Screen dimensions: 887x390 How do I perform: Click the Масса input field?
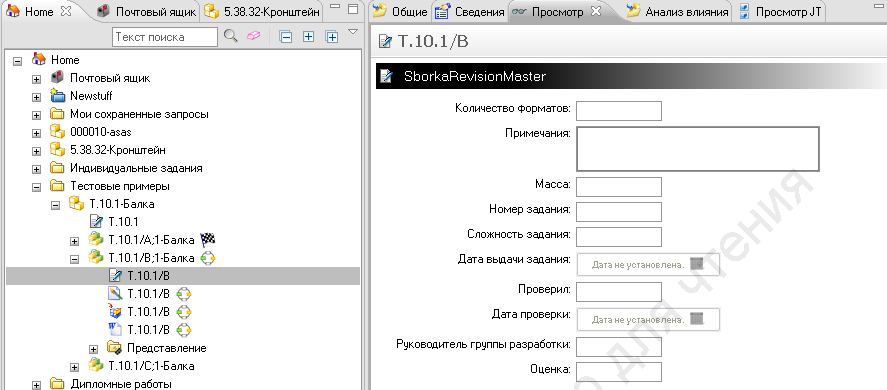[619, 187]
